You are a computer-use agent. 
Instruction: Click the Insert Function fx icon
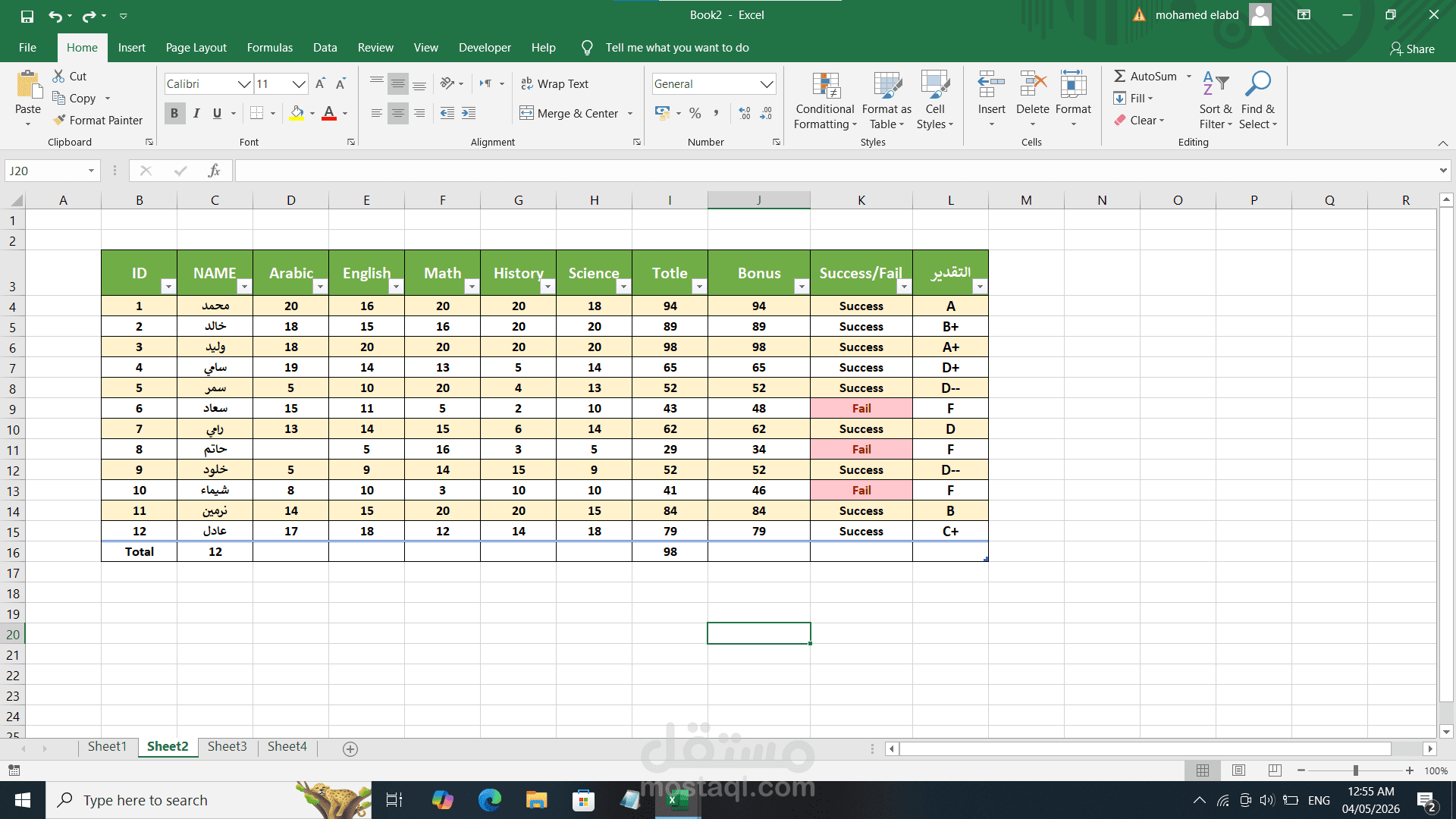coord(214,171)
